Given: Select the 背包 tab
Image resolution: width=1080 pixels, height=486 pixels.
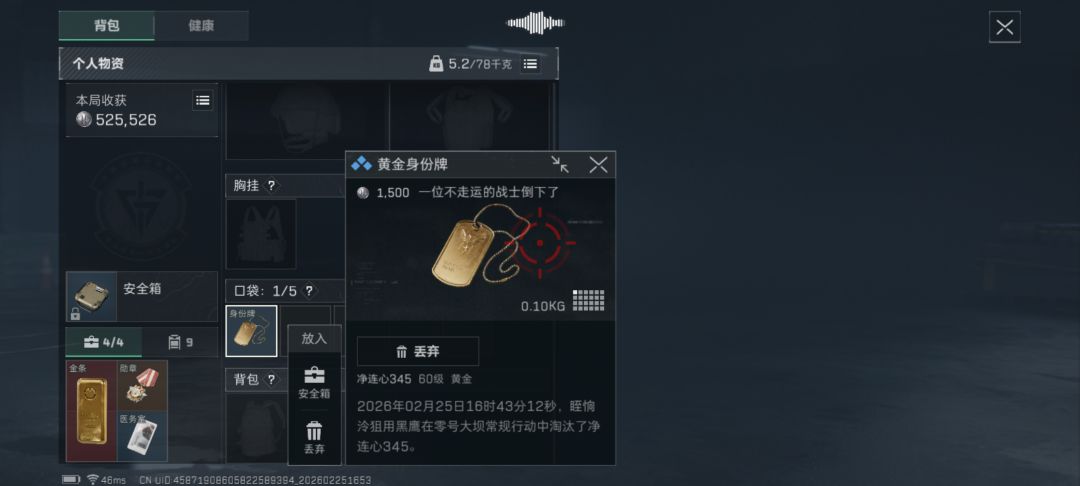Looking at the screenshot, I should (107, 26).
